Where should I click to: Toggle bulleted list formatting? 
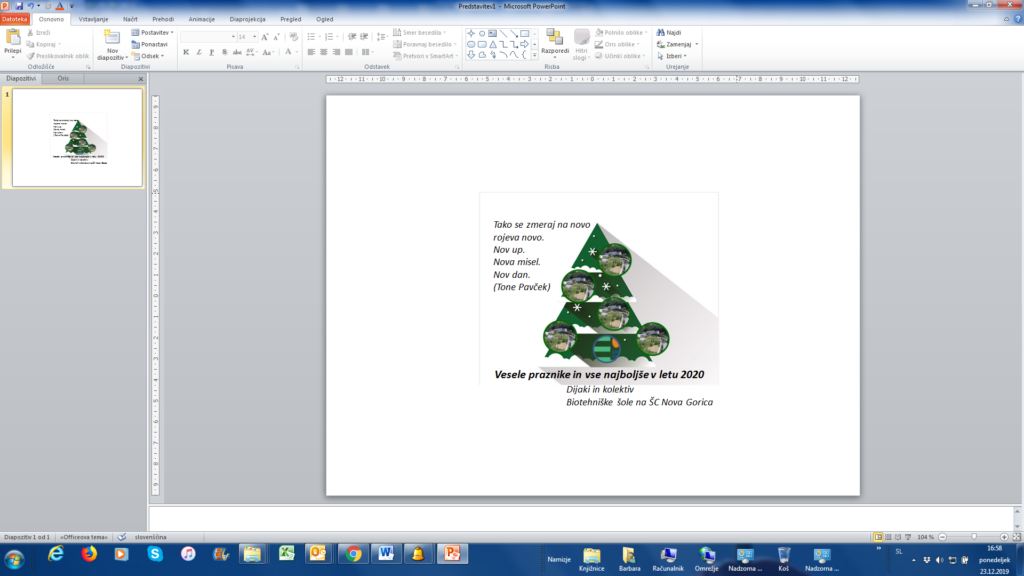(x=313, y=37)
